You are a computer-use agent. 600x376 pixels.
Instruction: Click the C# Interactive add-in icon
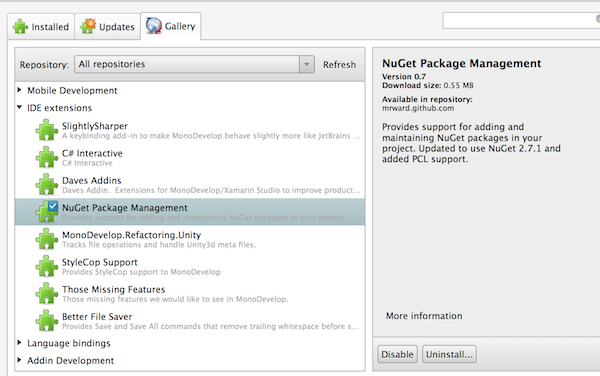[x=47, y=157]
